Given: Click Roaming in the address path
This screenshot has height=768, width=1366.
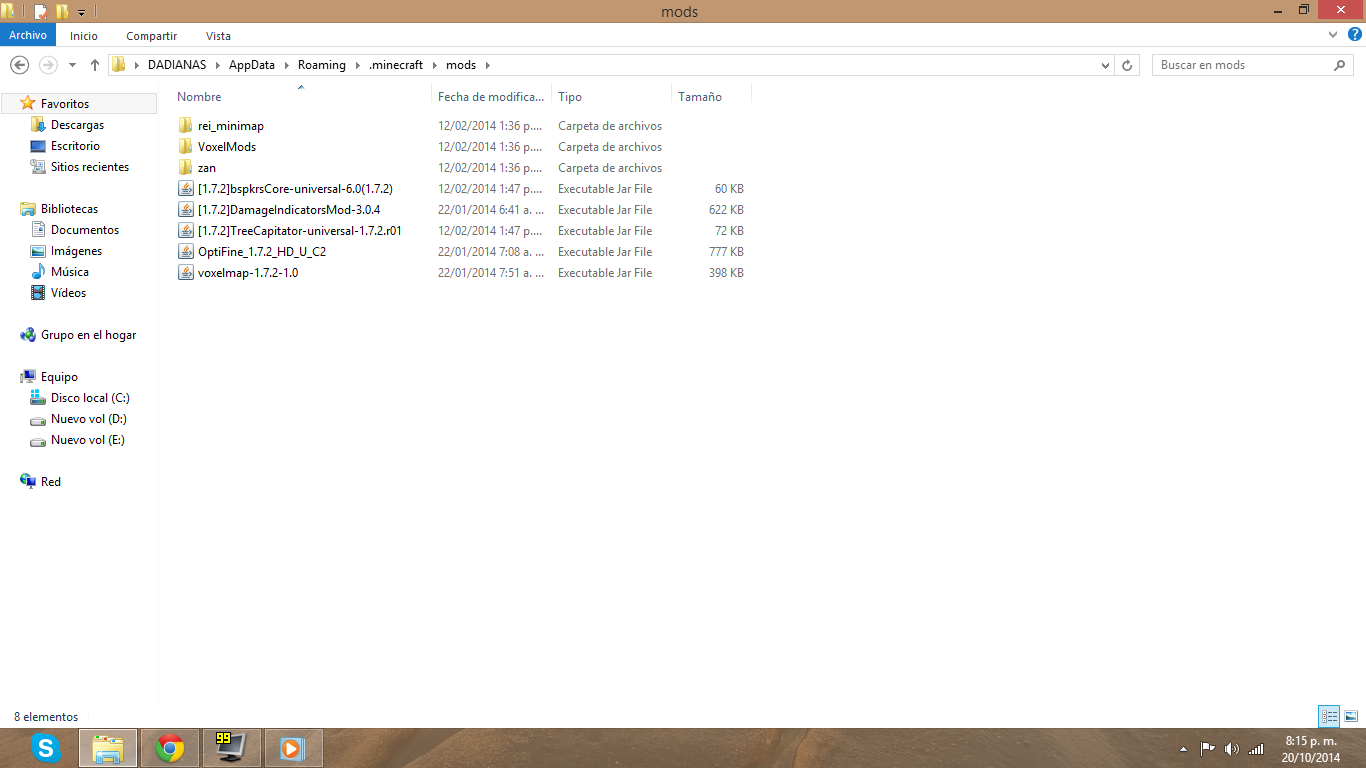Looking at the screenshot, I should point(321,65).
